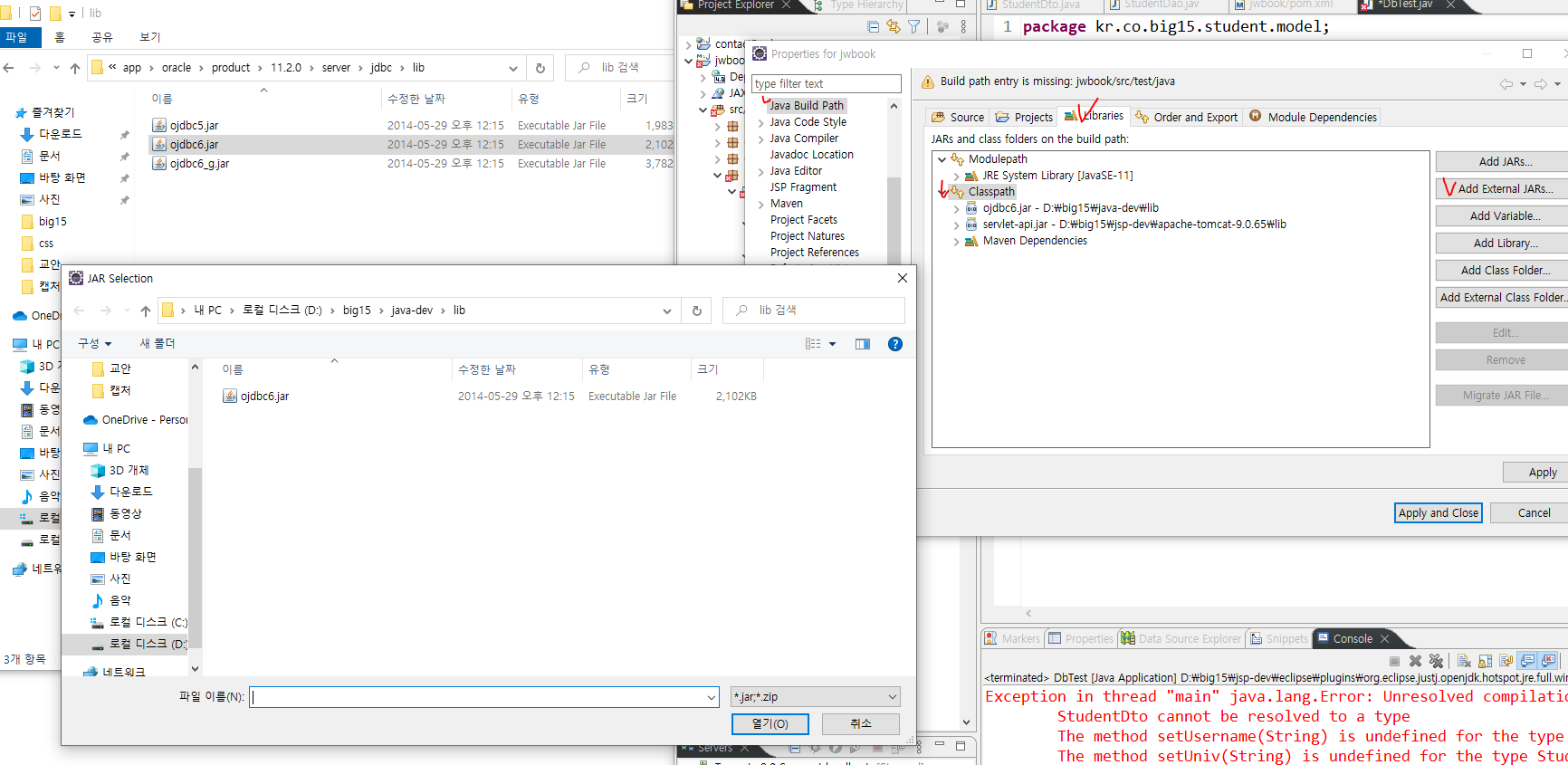
Task: Open file type filter *.jar;*.zip dropdown
Action: pyautogui.click(x=816, y=697)
